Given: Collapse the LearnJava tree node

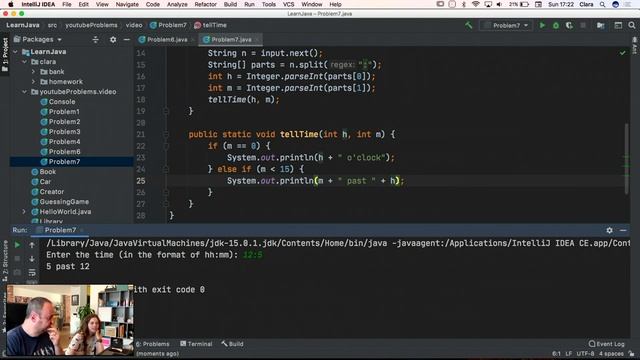Looking at the screenshot, I should (x=16, y=52).
